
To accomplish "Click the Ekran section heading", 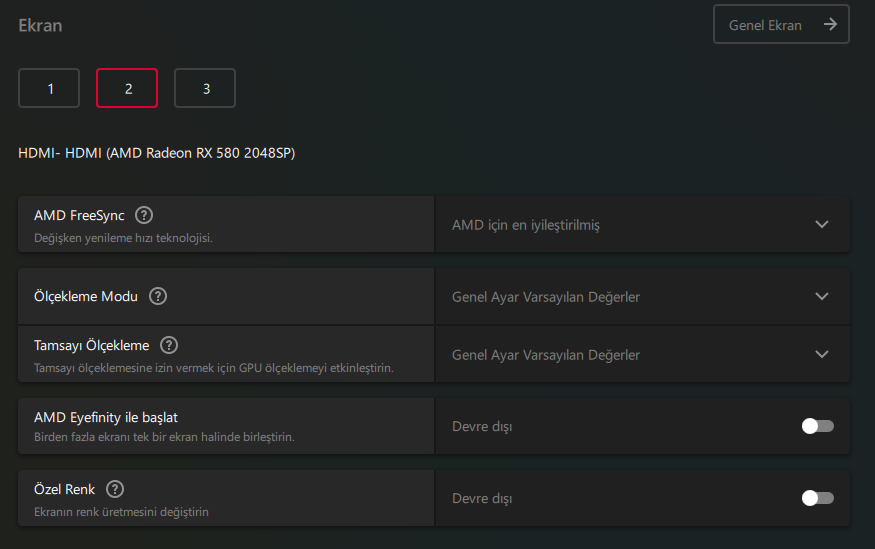I will pyautogui.click(x=40, y=25).
